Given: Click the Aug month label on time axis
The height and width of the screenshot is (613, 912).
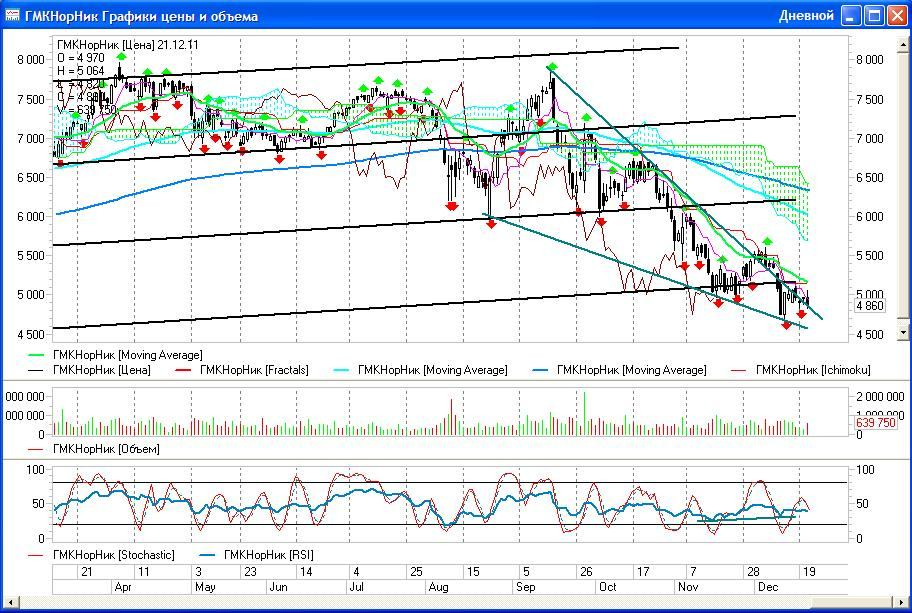Looking at the screenshot, I should [438, 587].
